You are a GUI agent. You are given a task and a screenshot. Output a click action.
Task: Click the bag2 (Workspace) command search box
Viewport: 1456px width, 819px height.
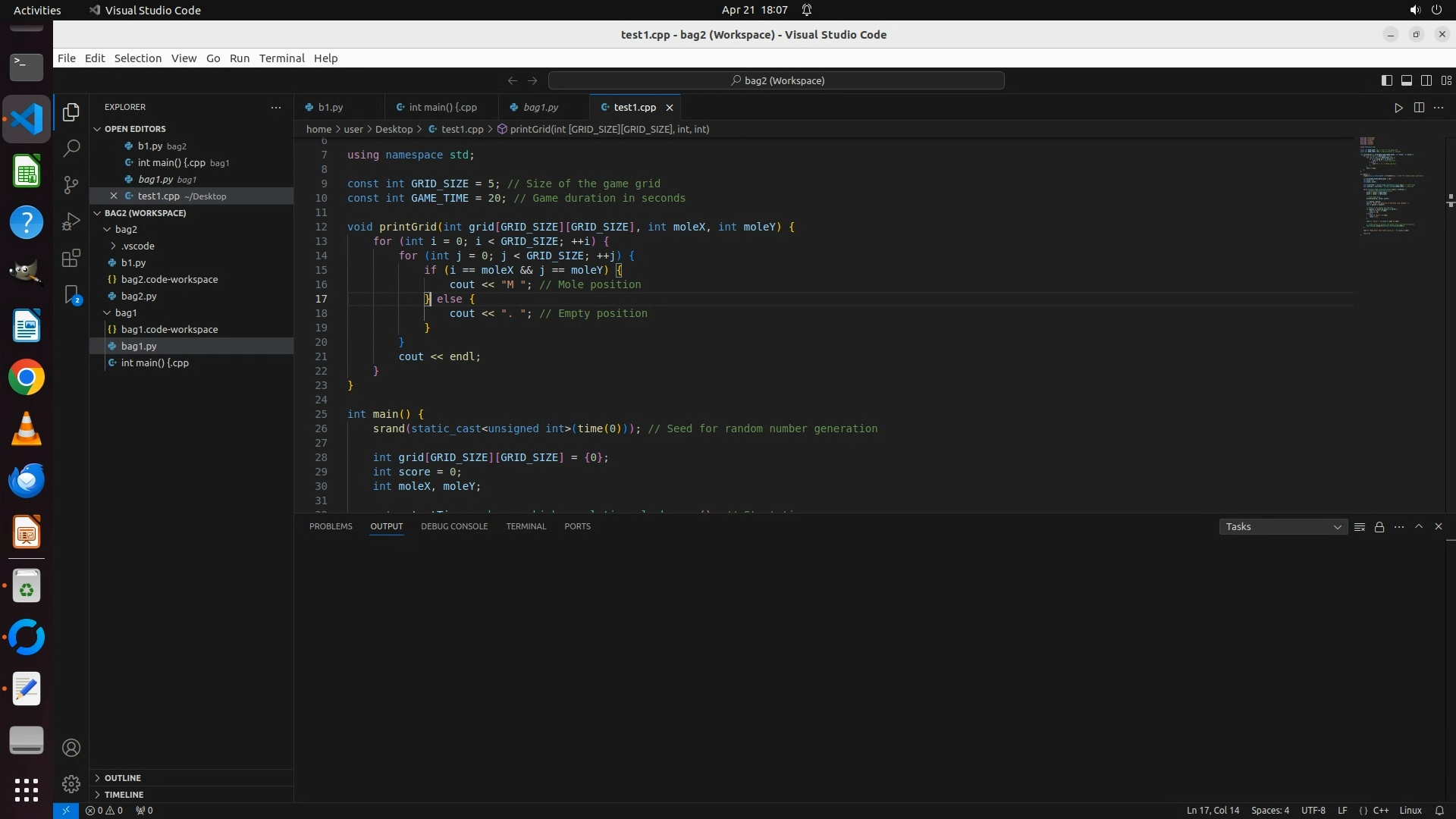click(777, 80)
